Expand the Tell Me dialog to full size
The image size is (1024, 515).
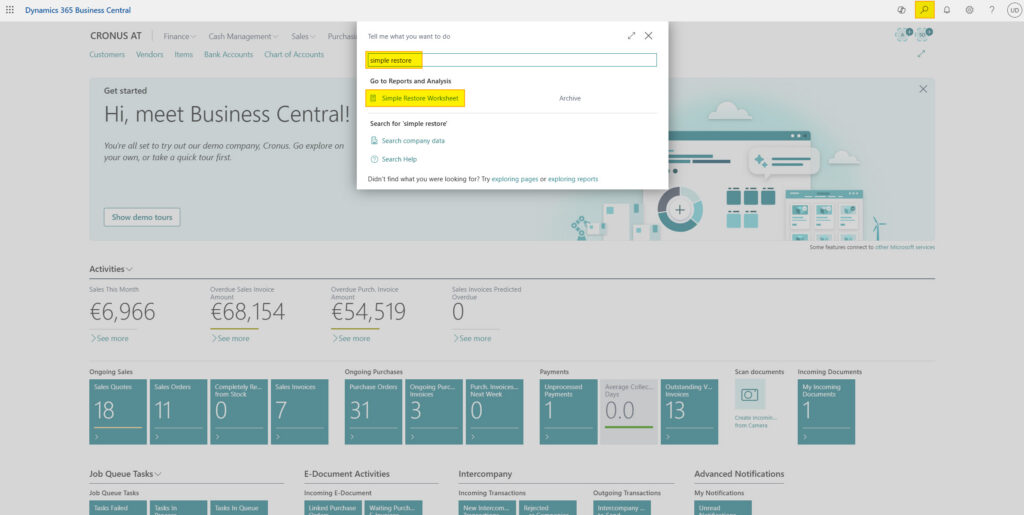[631, 35]
